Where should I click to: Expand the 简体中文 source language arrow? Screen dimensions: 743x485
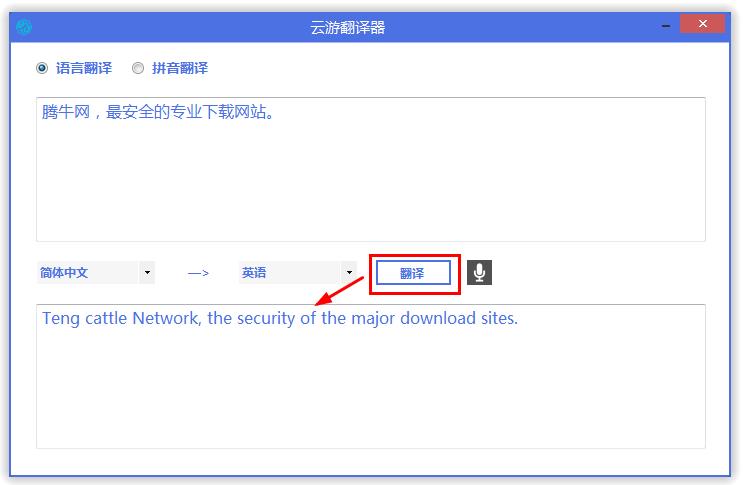click(x=147, y=272)
